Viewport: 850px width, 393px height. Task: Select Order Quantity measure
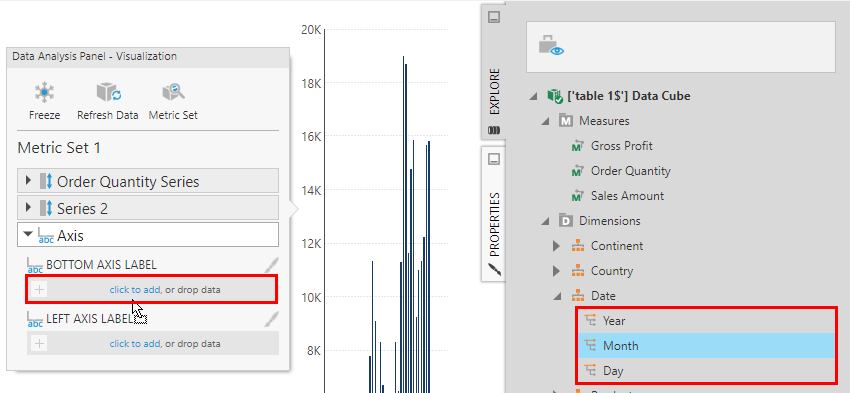pos(630,171)
